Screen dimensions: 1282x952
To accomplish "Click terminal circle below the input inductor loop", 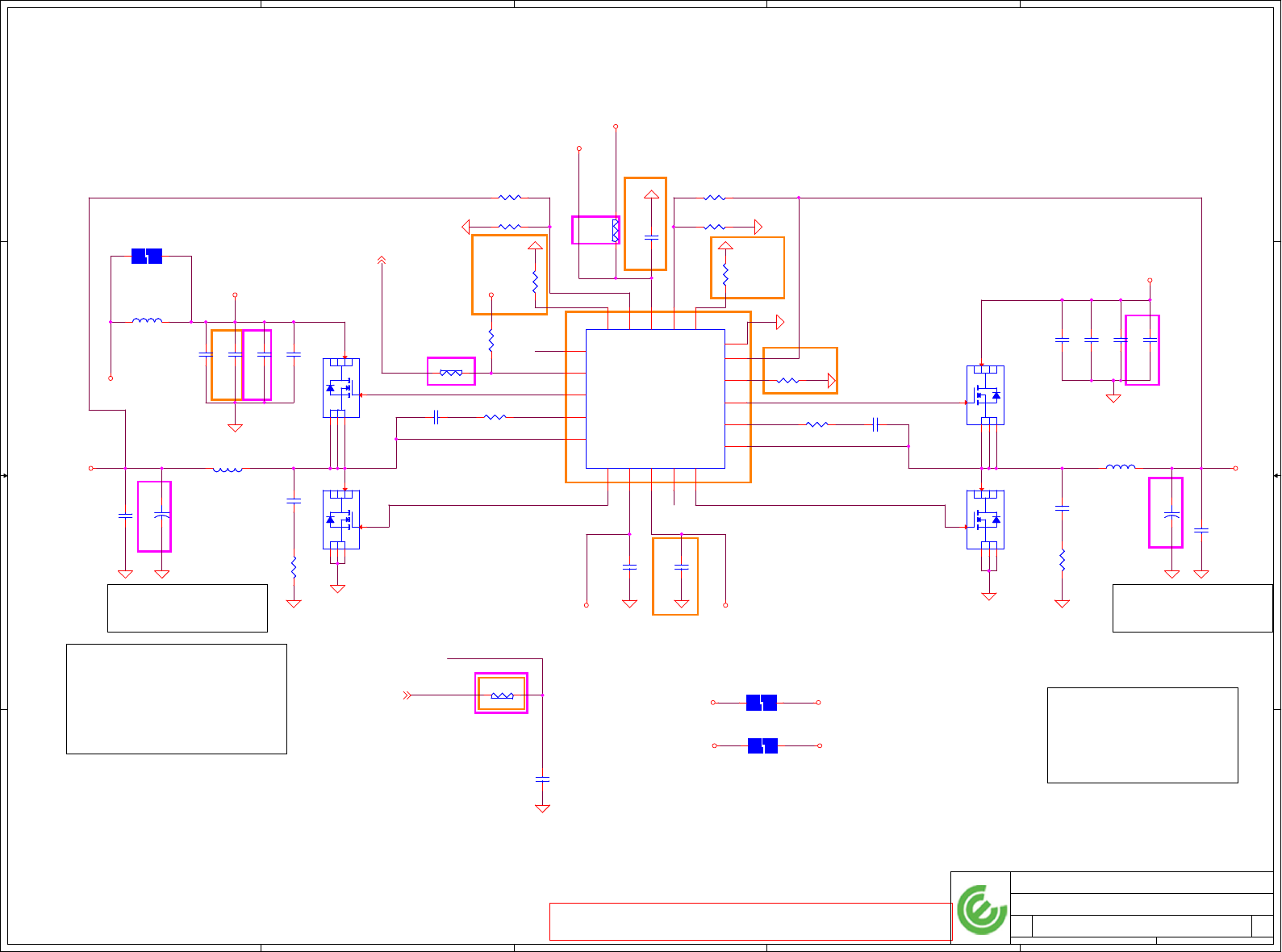I will tap(111, 378).
